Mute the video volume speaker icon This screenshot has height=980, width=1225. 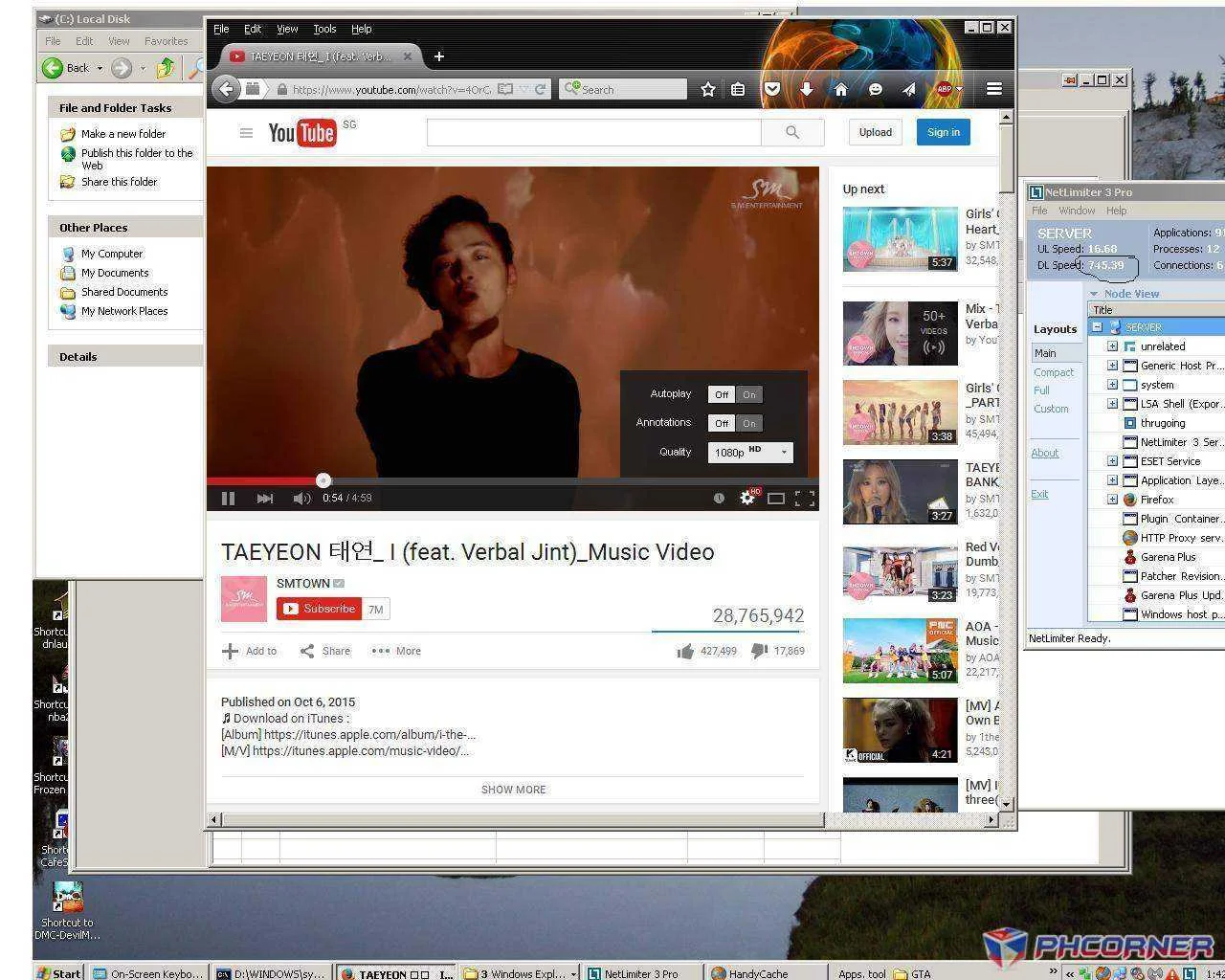coord(301,498)
